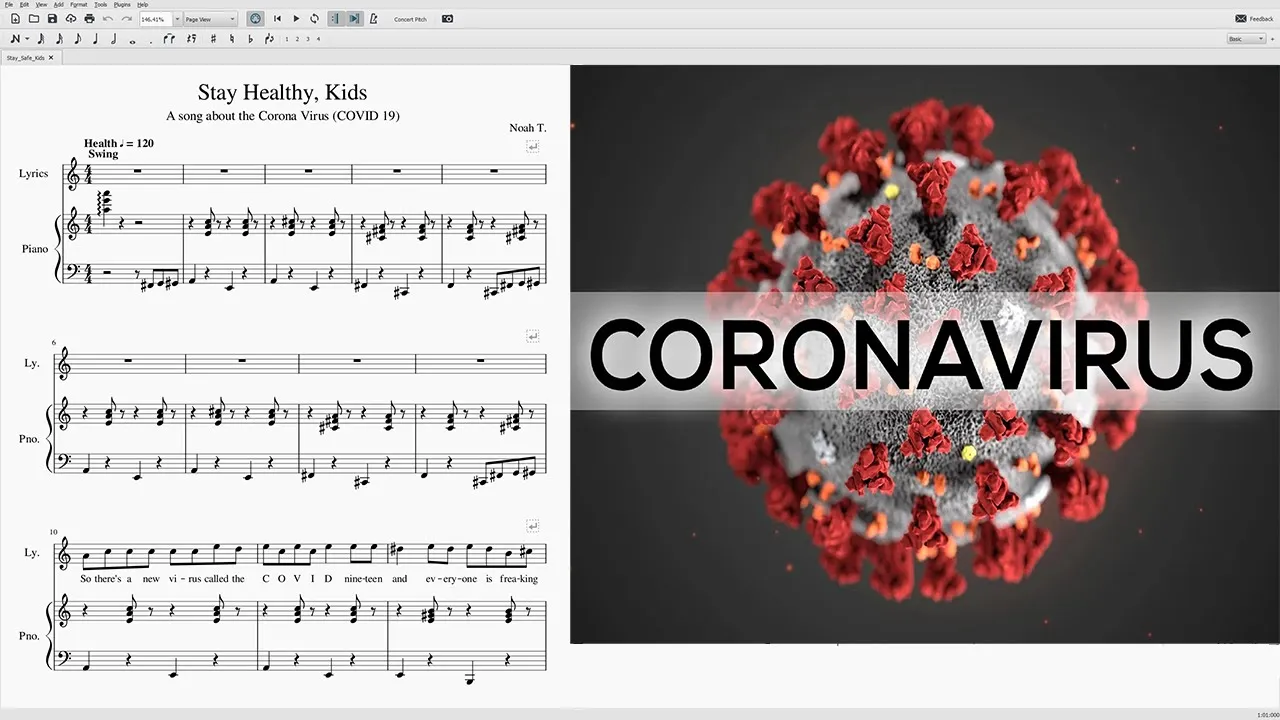The width and height of the screenshot is (1280, 720).
Task: Add a sharp accidental
Action: coord(213,39)
